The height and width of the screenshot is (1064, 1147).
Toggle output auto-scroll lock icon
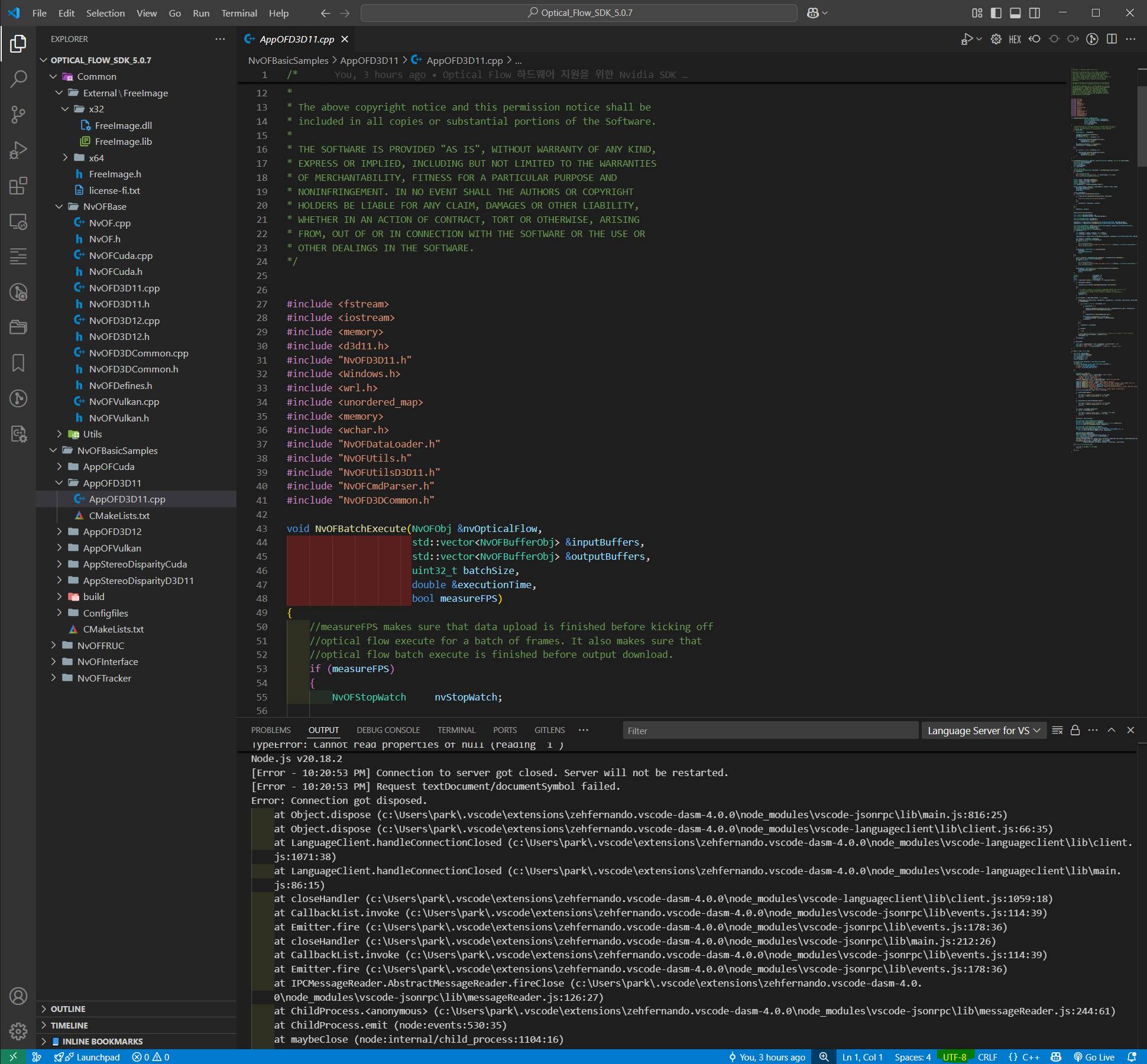click(x=1075, y=730)
